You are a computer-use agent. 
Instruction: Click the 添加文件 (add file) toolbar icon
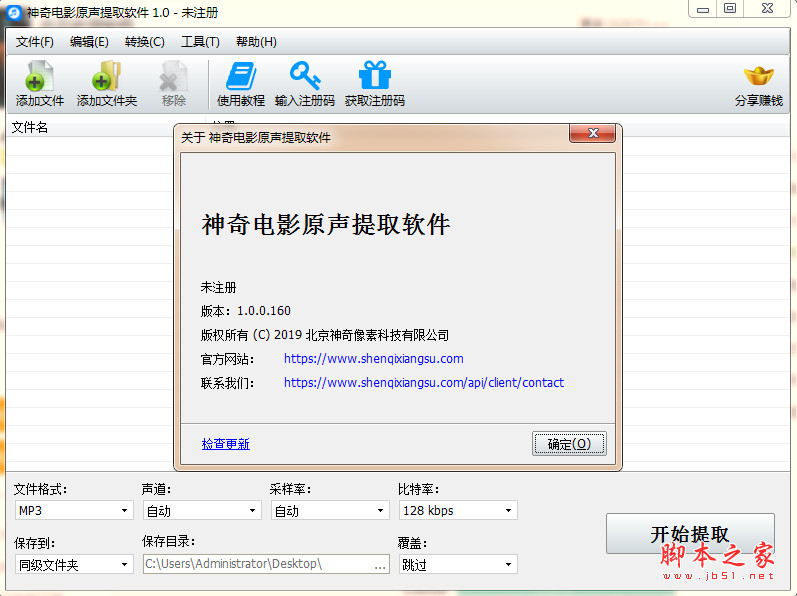[40, 76]
